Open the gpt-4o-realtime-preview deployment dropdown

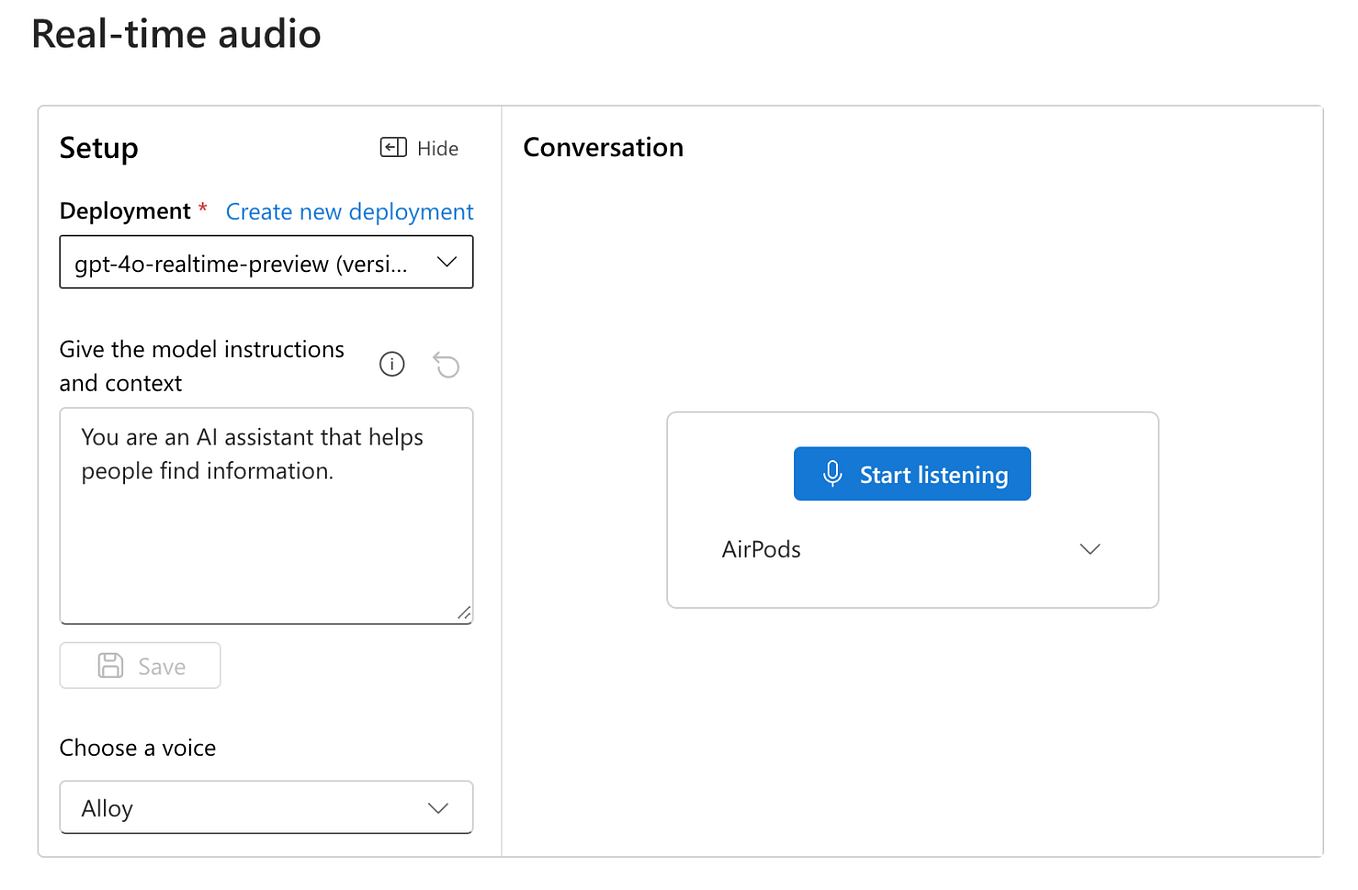pyautogui.click(x=266, y=261)
